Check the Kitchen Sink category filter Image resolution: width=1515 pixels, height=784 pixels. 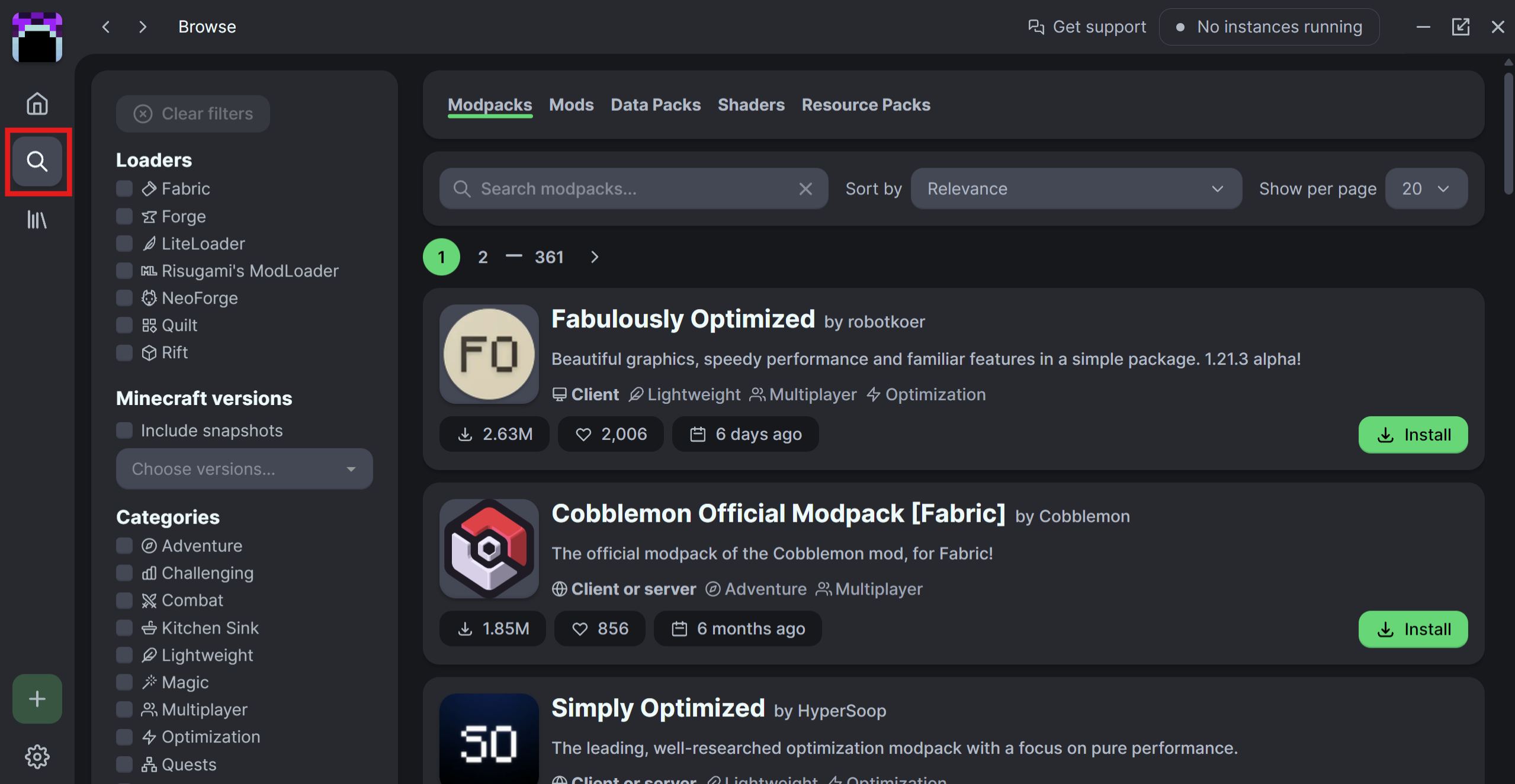(124, 628)
